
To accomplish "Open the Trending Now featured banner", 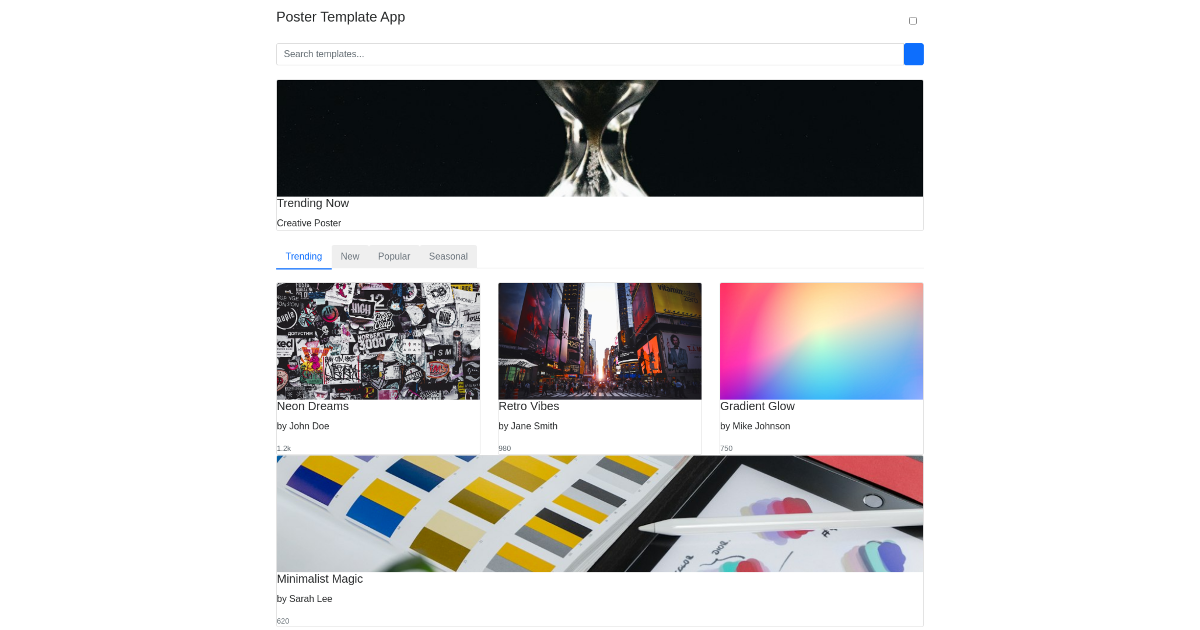I will click(600, 138).
